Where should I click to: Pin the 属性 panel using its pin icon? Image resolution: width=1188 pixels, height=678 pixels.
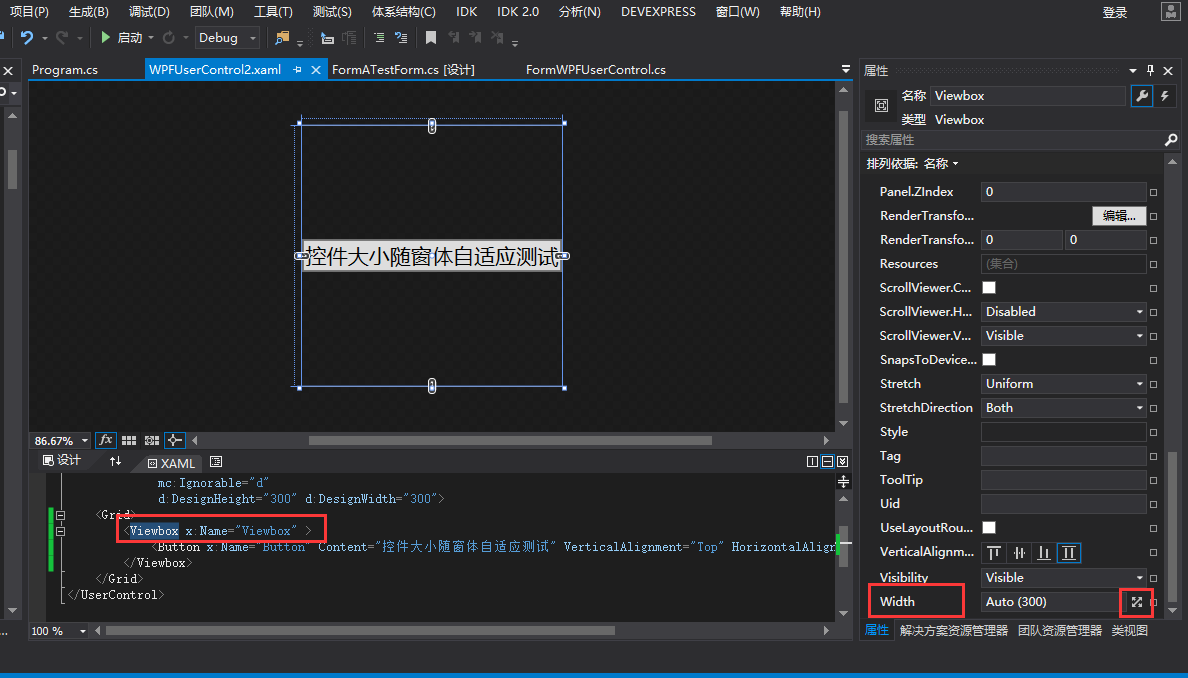tap(1150, 71)
